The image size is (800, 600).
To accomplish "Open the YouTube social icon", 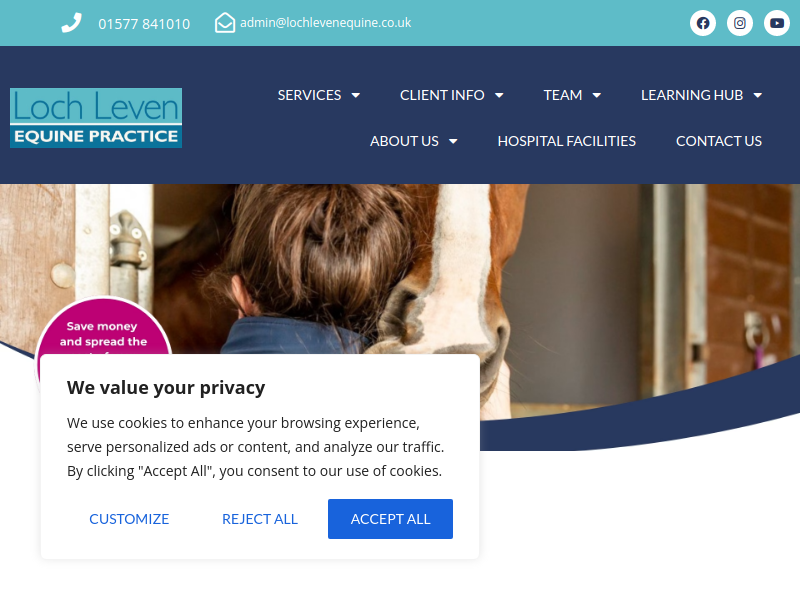I will [x=777, y=23].
